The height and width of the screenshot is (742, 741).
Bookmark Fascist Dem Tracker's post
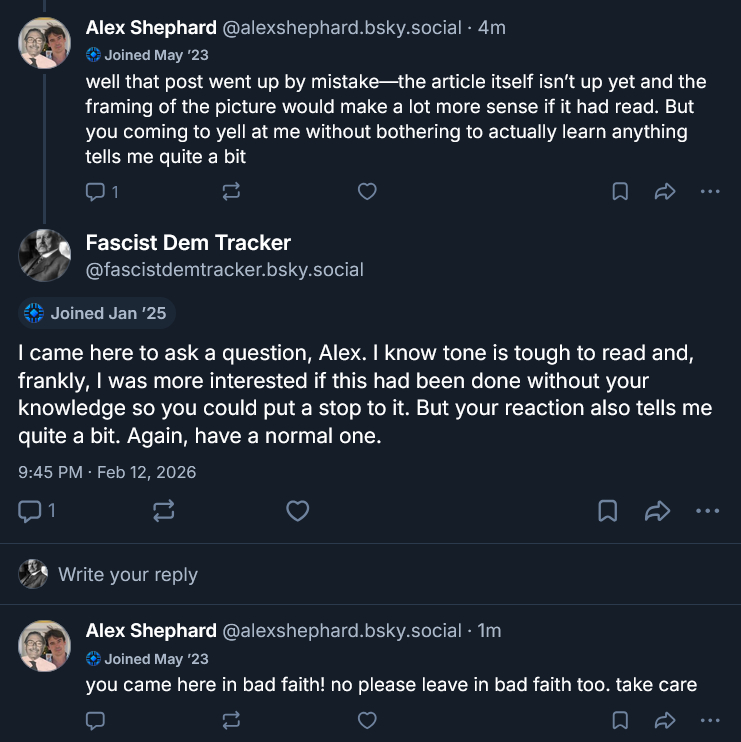click(x=607, y=511)
